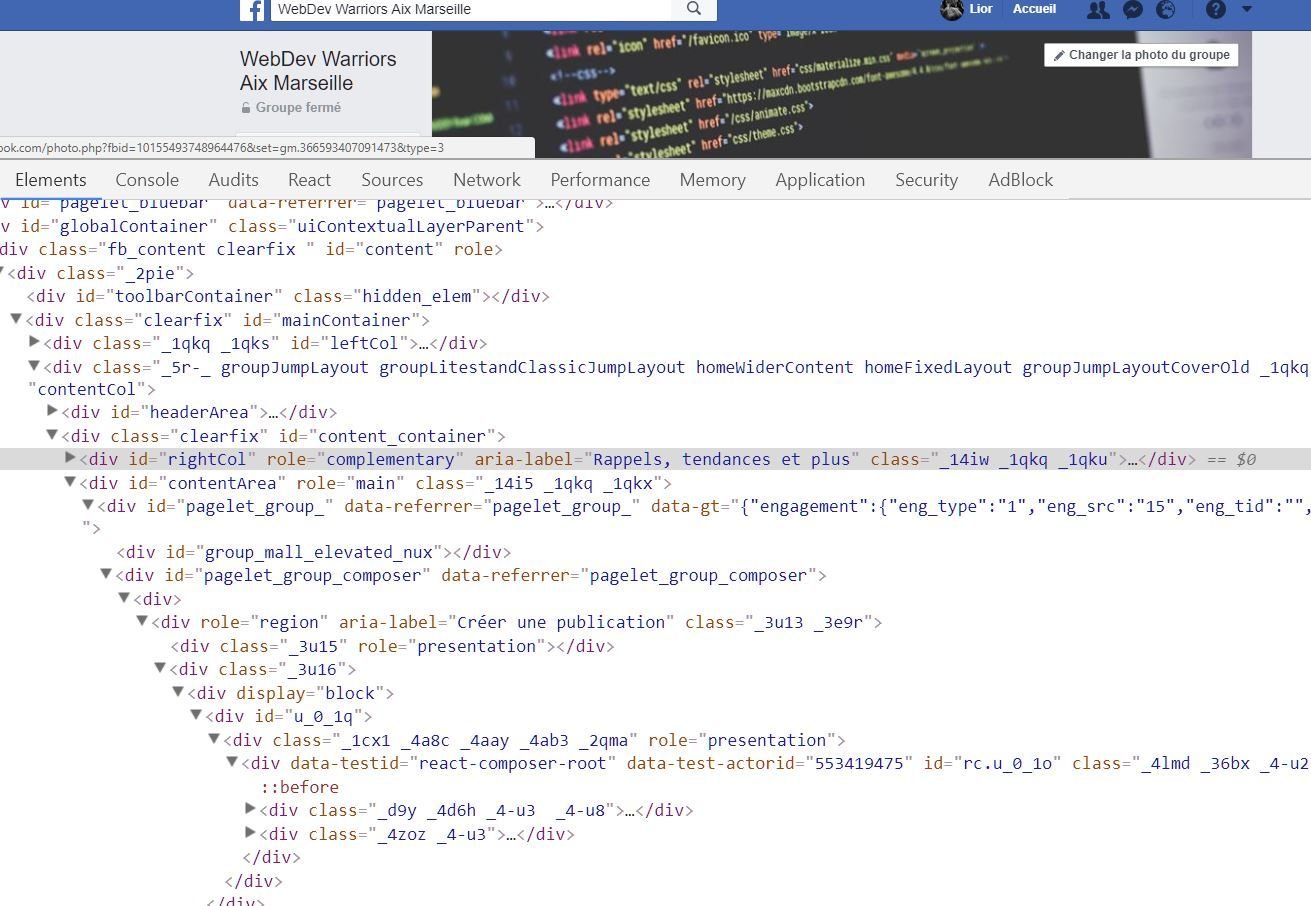Image resolution: width=1311 pixels, height=906 pixels.
Task: Collapse the _1cx1 _4a8c presentation div node
Action: point(214,739)
